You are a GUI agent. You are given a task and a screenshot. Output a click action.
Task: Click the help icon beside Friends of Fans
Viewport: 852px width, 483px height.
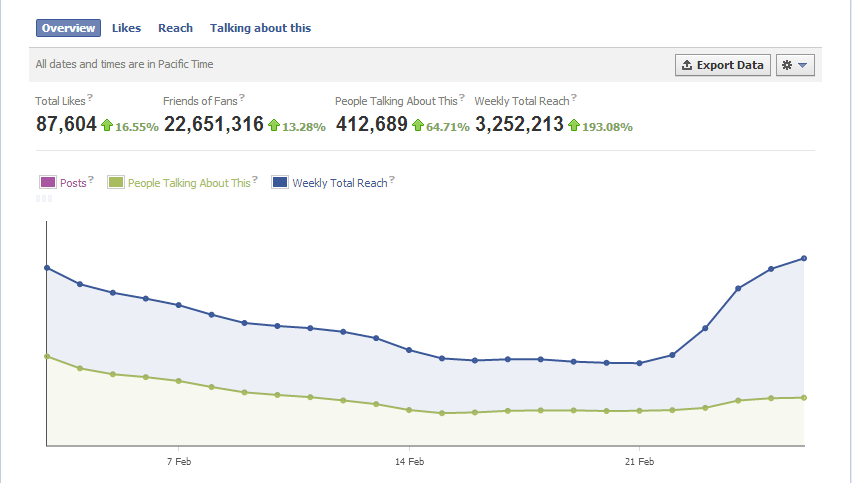242,97
